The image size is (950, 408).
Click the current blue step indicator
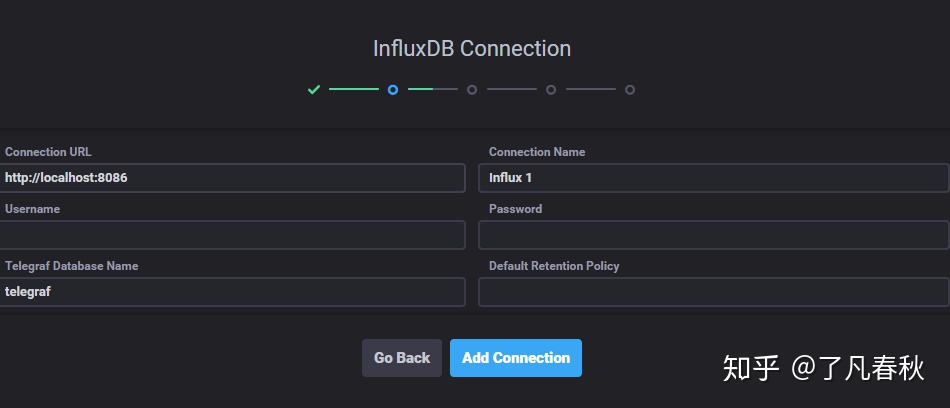click(x=393, y=90)
